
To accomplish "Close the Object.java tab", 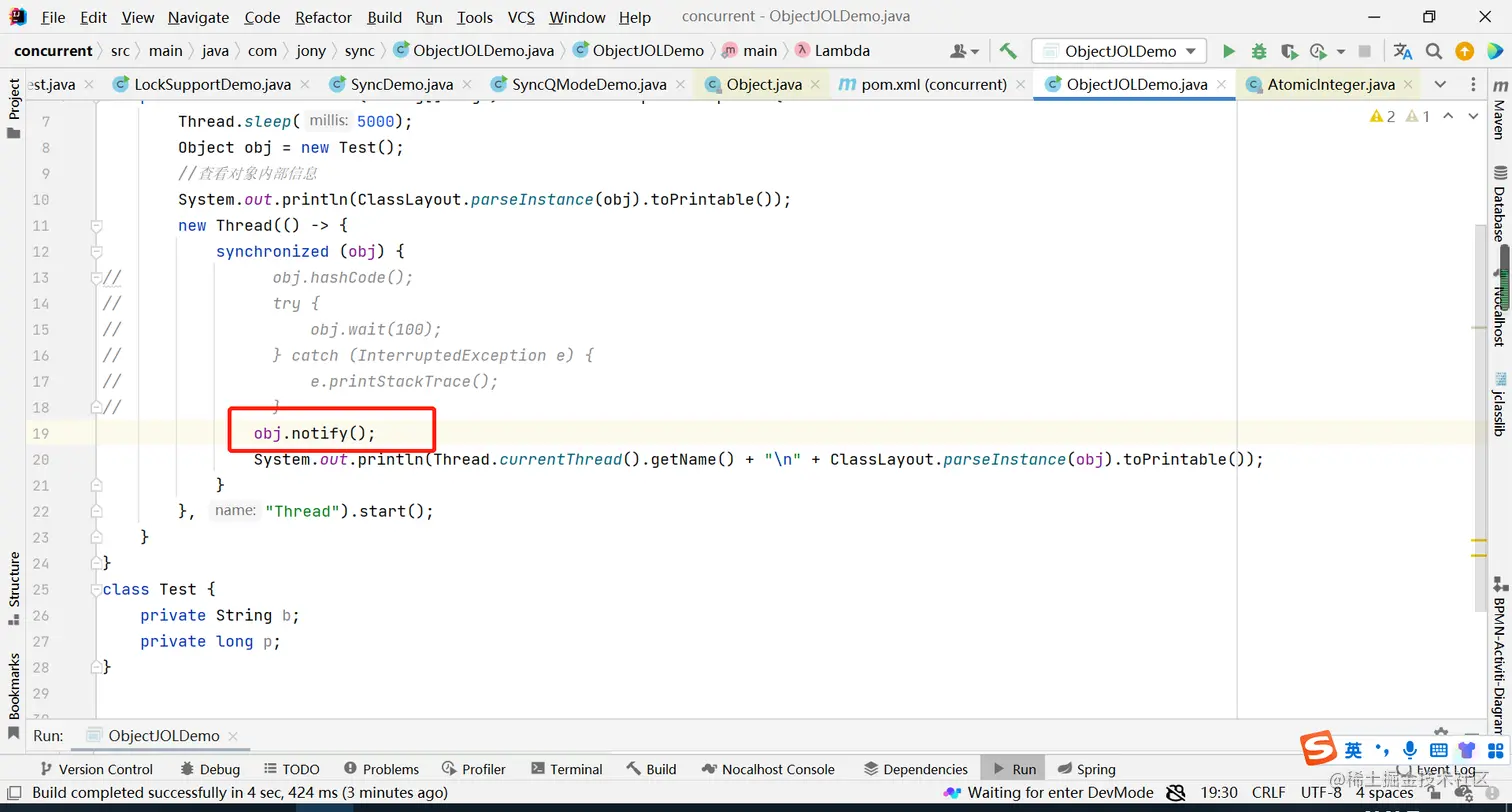I will 816,85.
